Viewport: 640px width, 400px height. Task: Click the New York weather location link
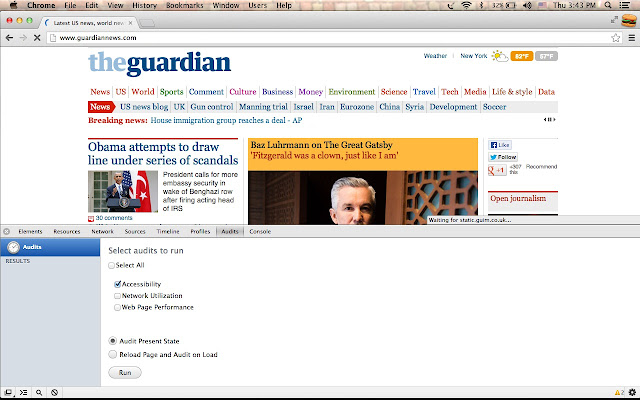(473, 56)
